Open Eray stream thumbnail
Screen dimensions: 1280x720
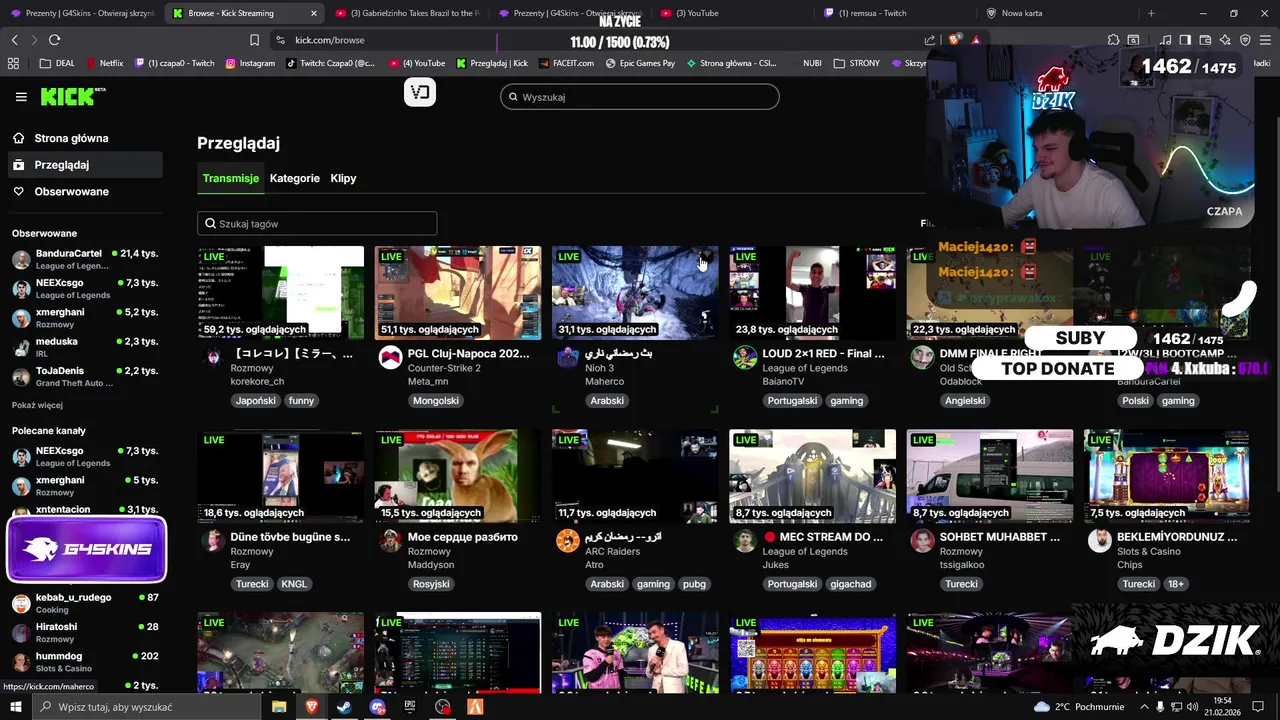pyautogui.click(x=281, y=476)
